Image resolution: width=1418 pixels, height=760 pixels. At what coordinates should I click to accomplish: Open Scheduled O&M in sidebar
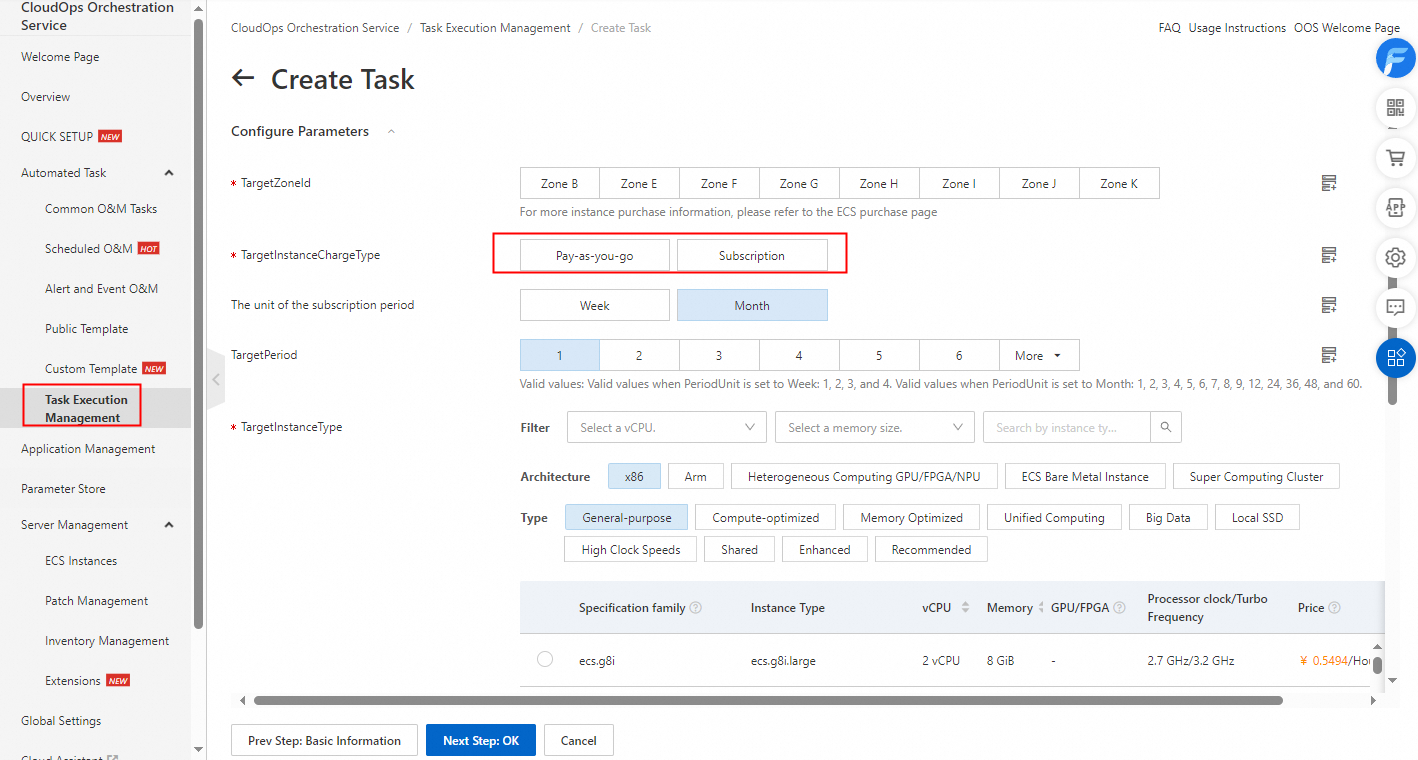tap(89, 249)
